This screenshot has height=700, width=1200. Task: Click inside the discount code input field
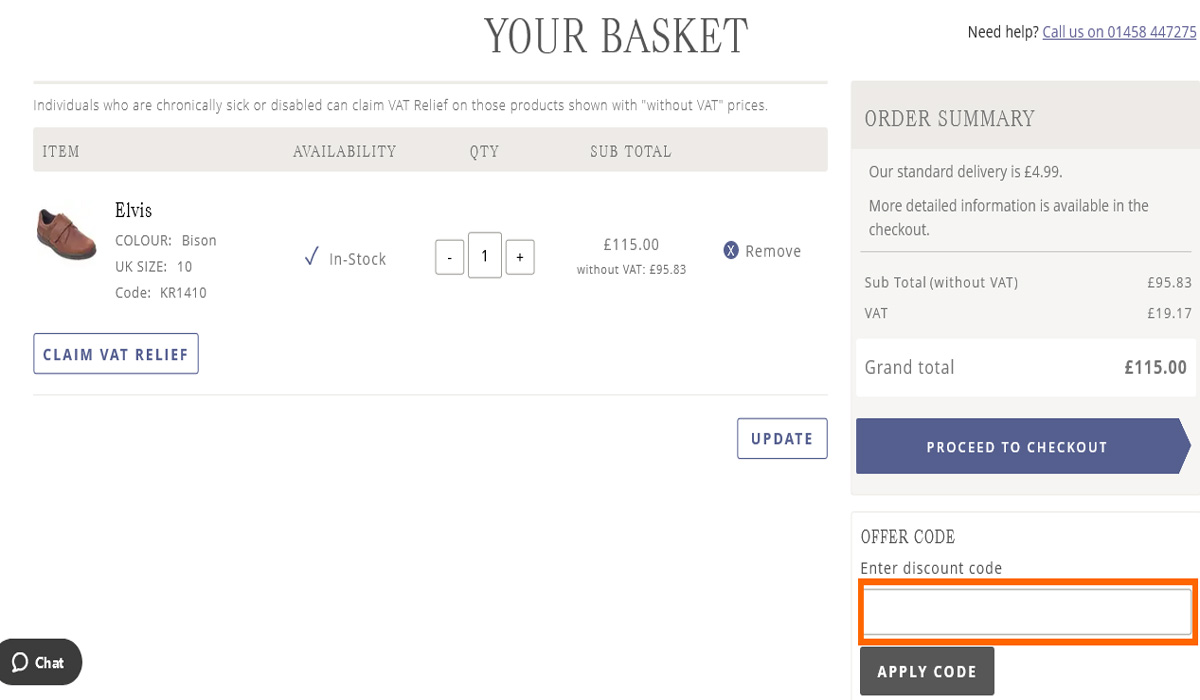[1026, 611]
